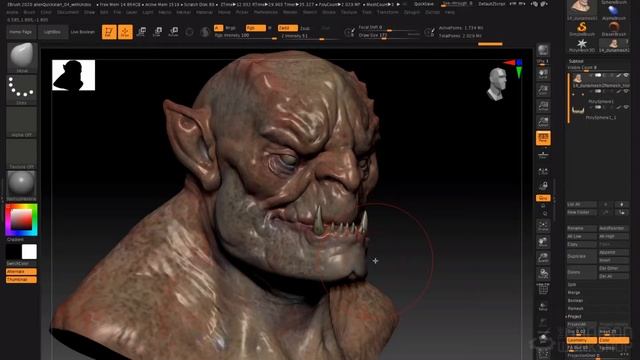Click the silhouette thumbnail preview
Screen dimensions: 640x360
pyautogui.click(x=73, y=75)
